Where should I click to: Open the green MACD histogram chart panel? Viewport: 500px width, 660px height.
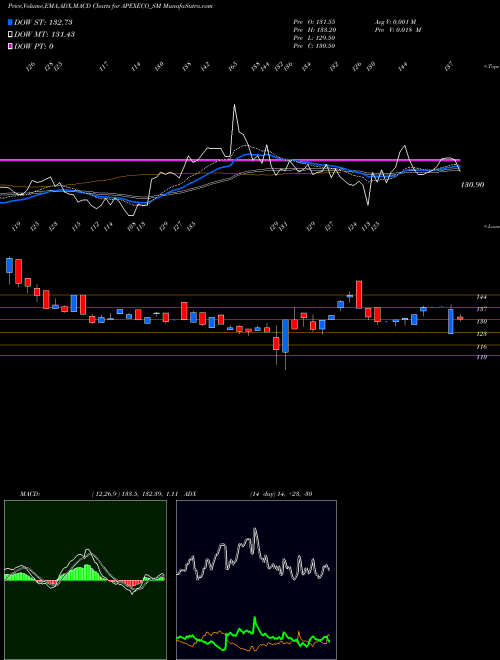(x=85, y=580)
